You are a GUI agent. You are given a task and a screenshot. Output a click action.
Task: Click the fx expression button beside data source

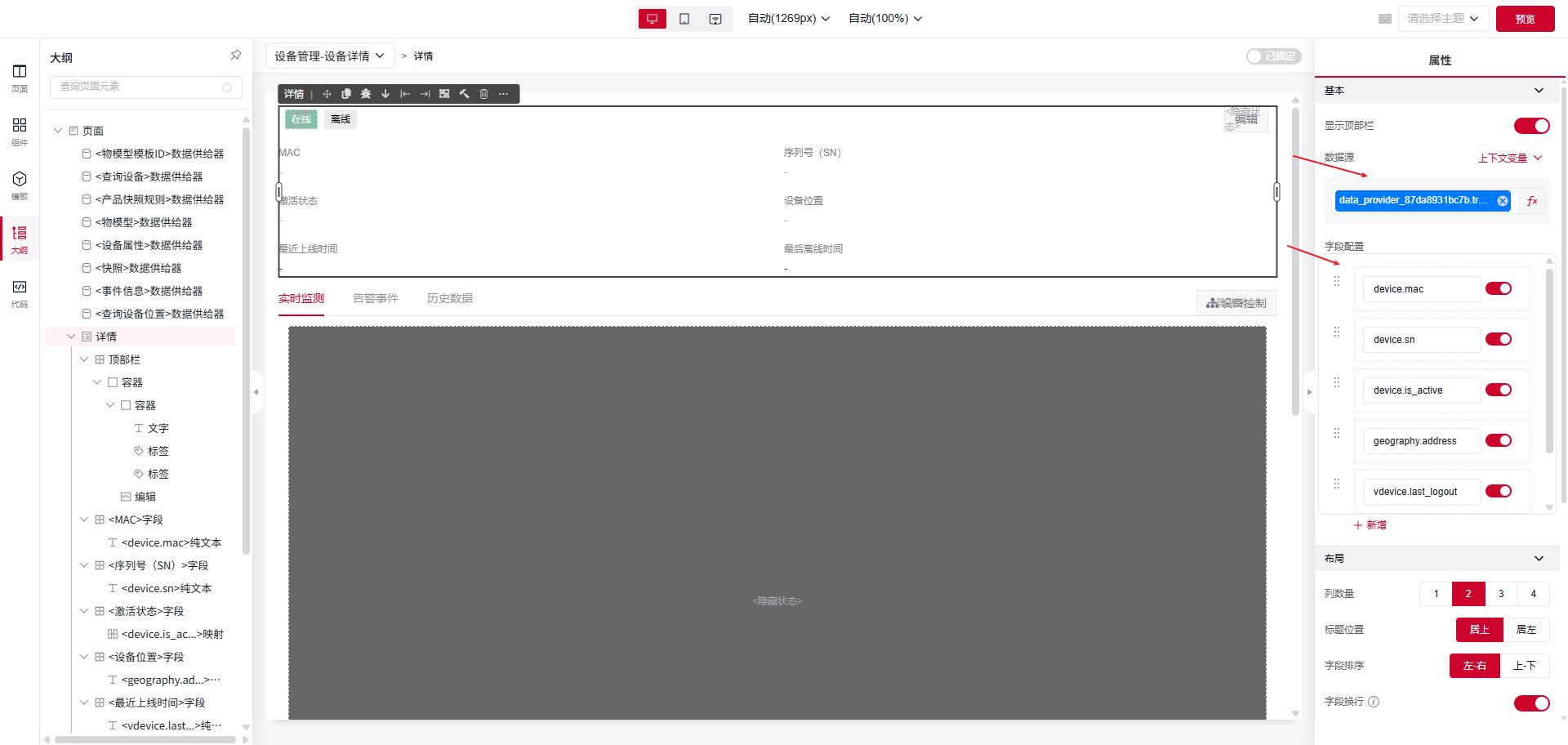1532,201
